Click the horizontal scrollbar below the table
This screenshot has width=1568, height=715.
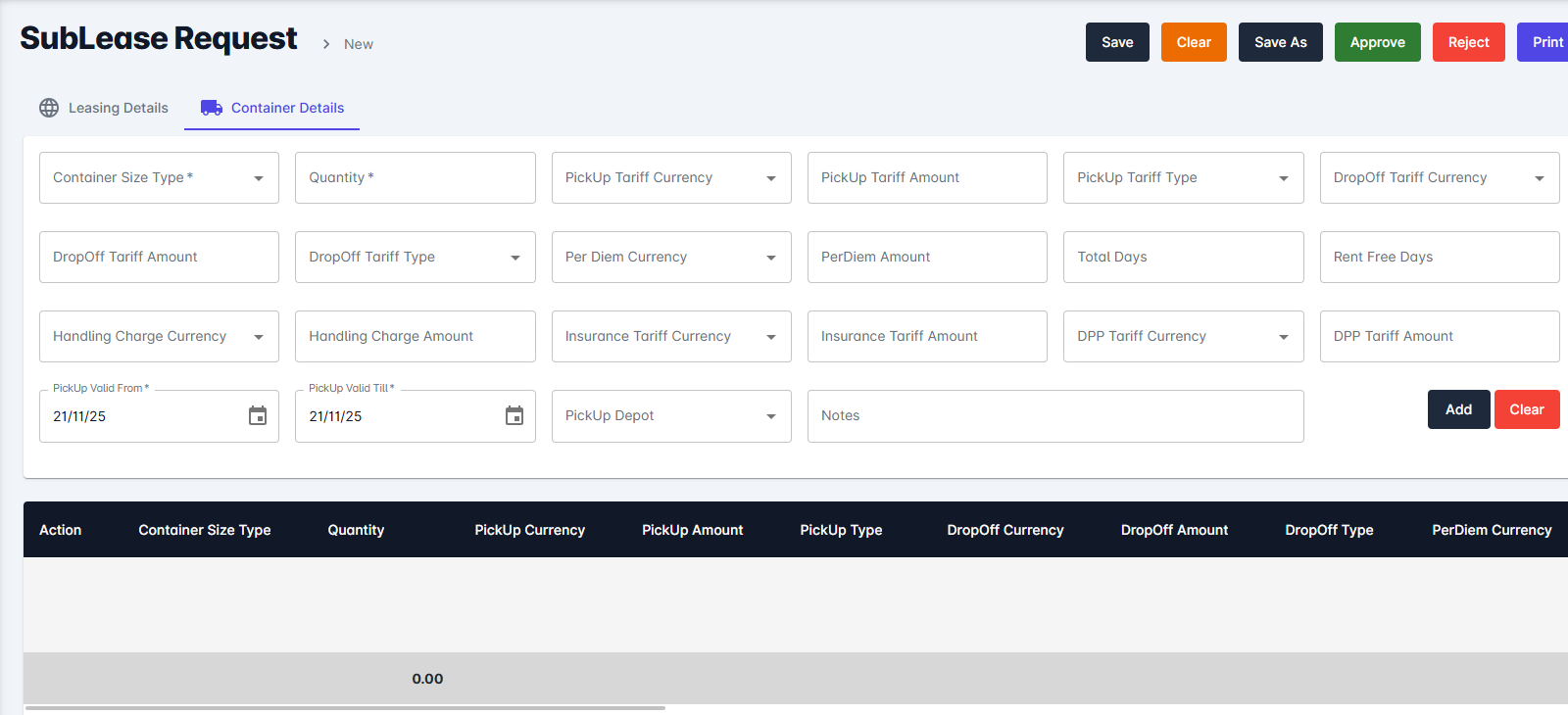345,707
